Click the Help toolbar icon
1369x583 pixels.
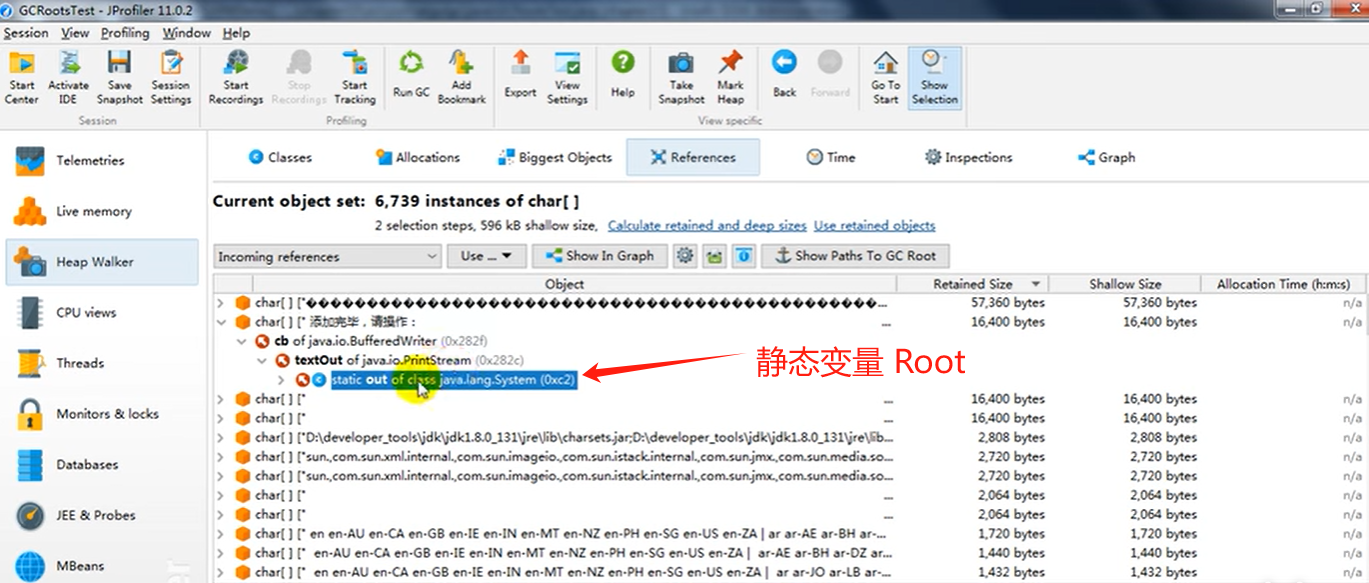[622, 75]
